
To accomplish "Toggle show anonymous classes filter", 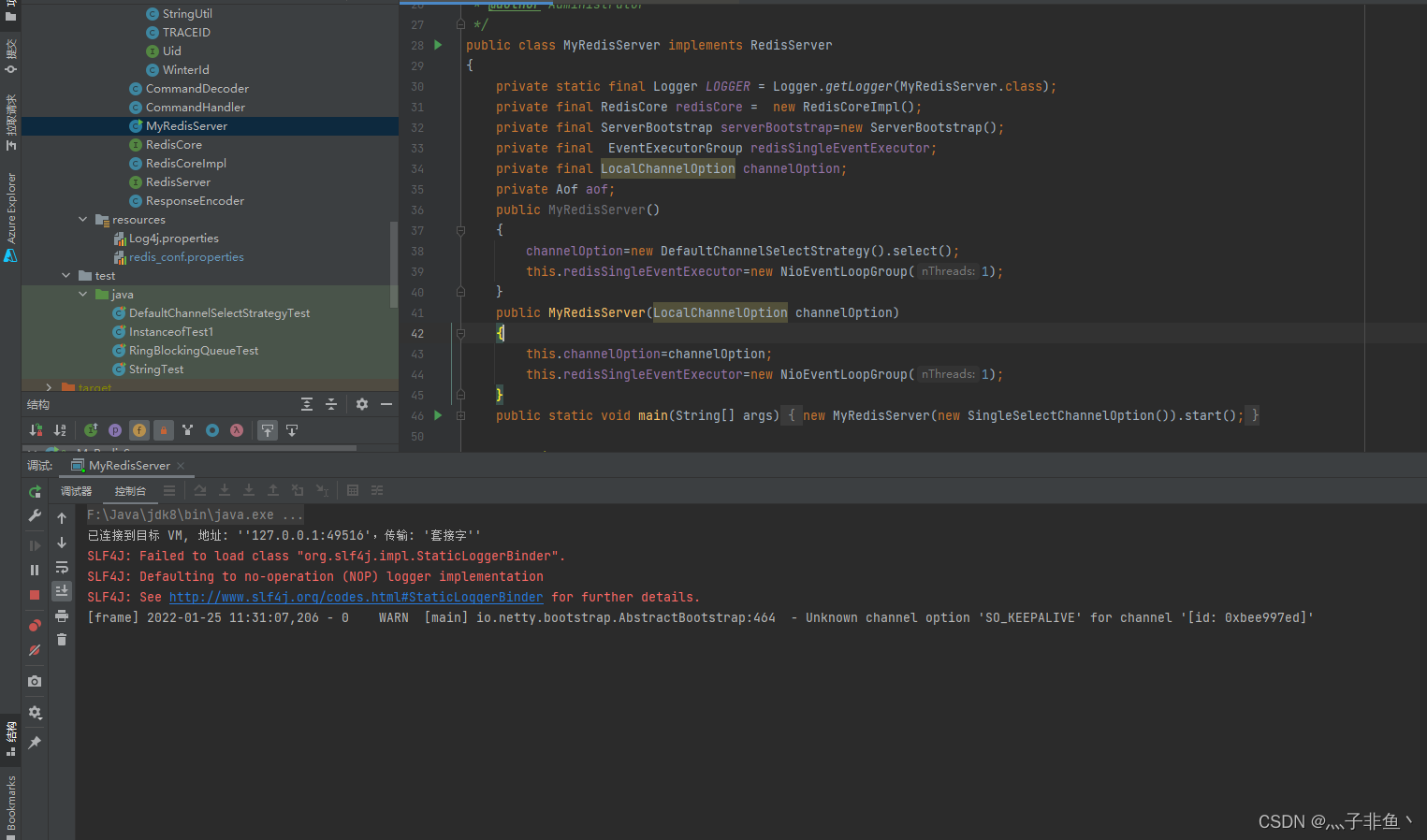I will click(212, 430).
